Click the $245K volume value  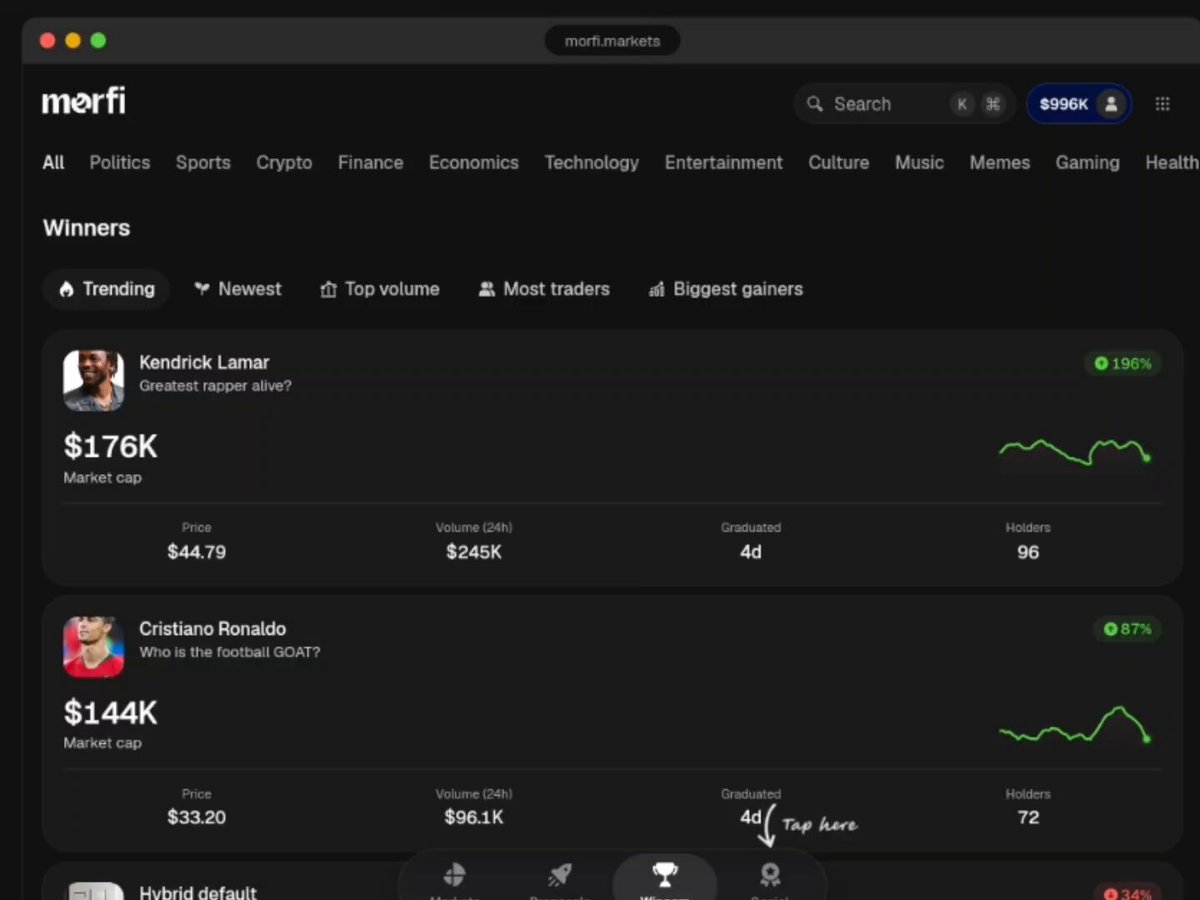(x=474, y=552)
